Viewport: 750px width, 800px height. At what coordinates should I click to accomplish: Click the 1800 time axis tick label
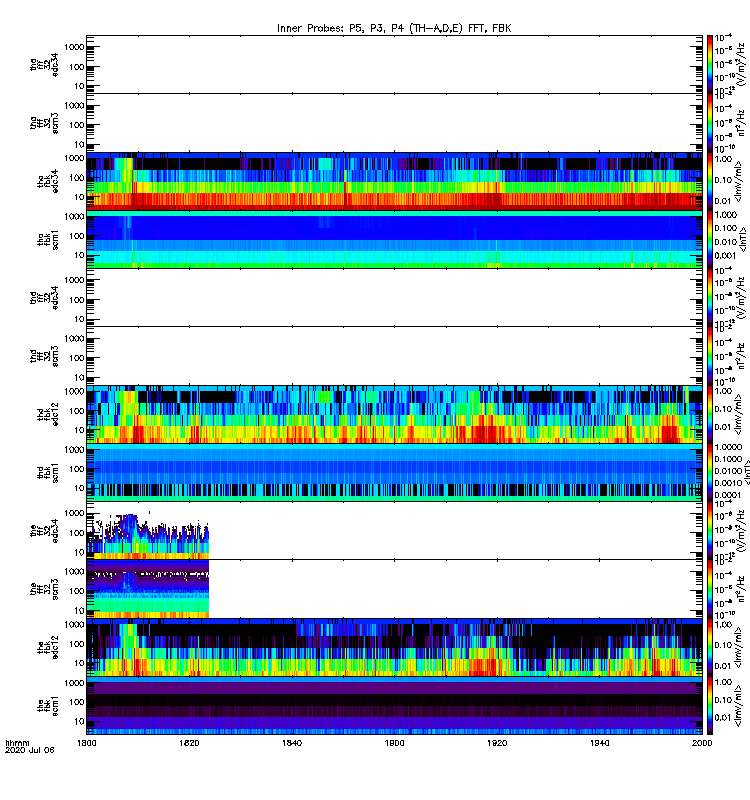[87, 743]
